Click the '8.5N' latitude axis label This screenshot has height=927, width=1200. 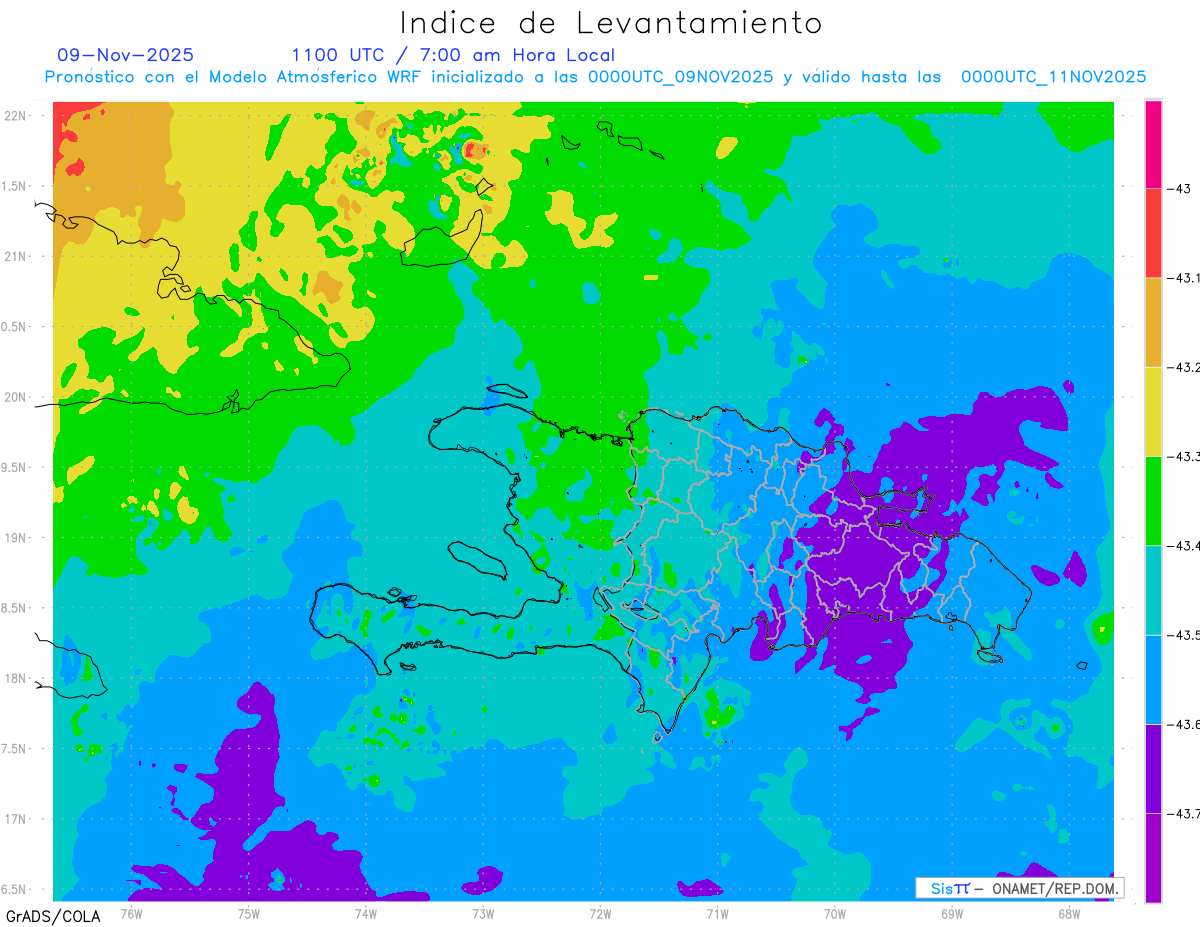point(14,608)
